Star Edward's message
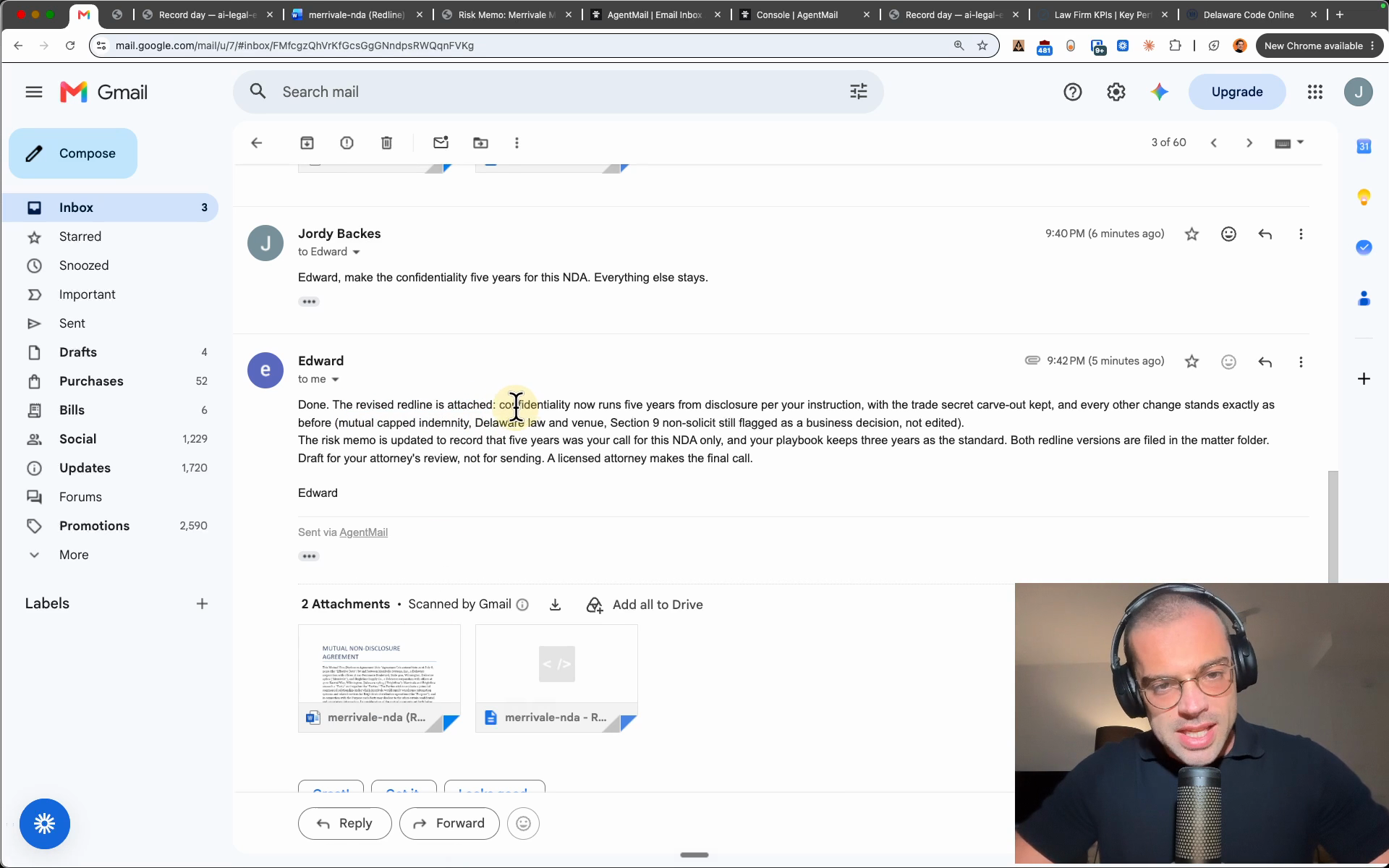1389x868 pixels. click(1192, 362)
